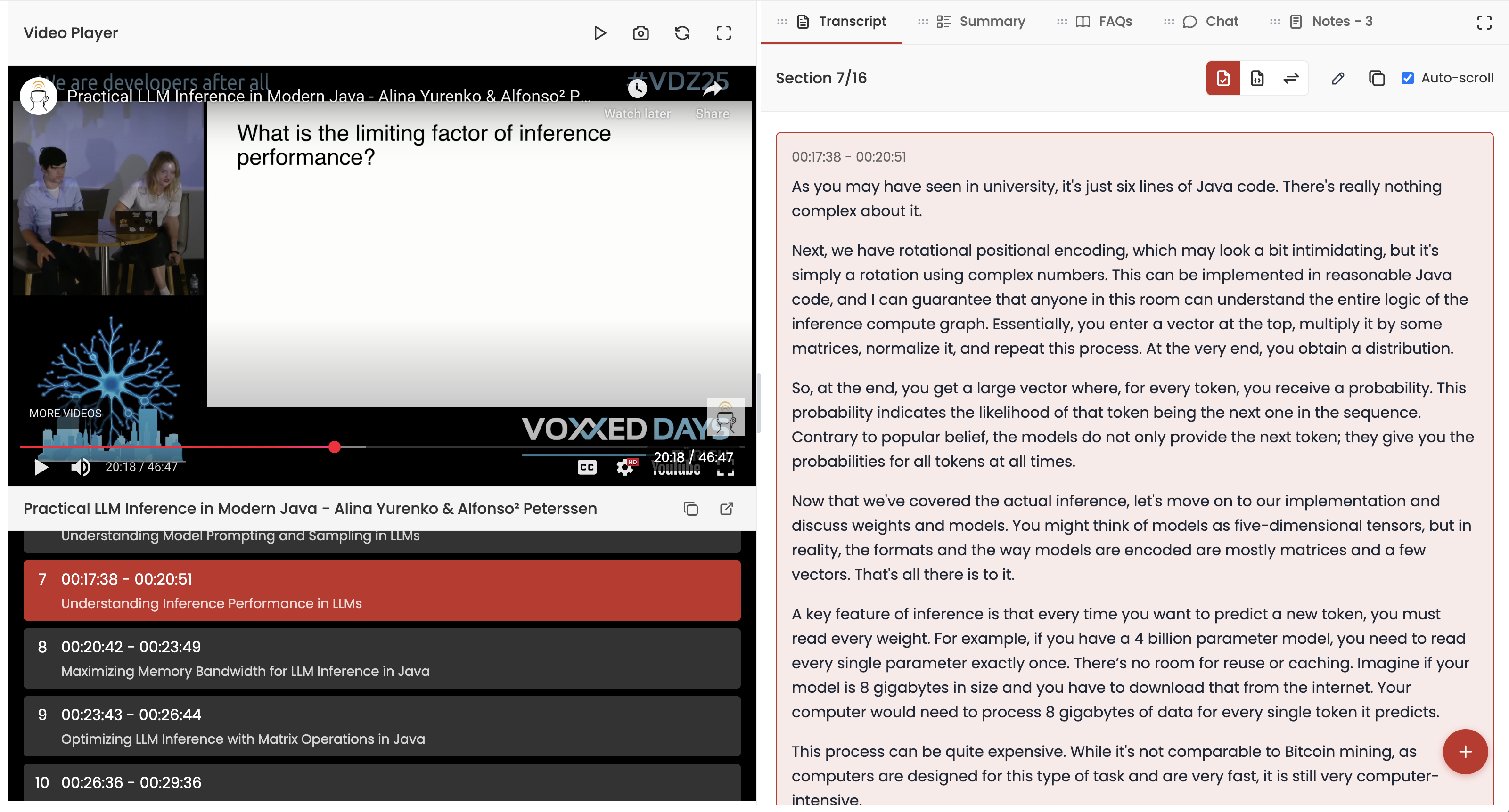Open video in new tab via external link icon
The height and width of the screenshot is (812, 1509).
coord(726,508)
